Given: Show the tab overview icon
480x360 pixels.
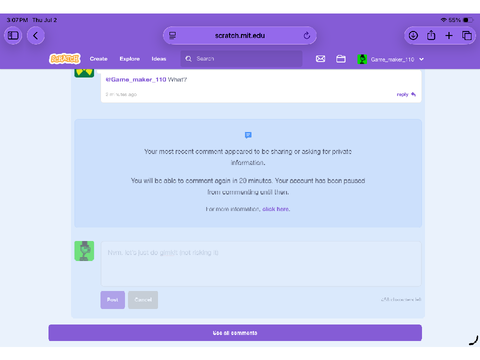Looking at the screenshot, I should (x=467, y=35).
